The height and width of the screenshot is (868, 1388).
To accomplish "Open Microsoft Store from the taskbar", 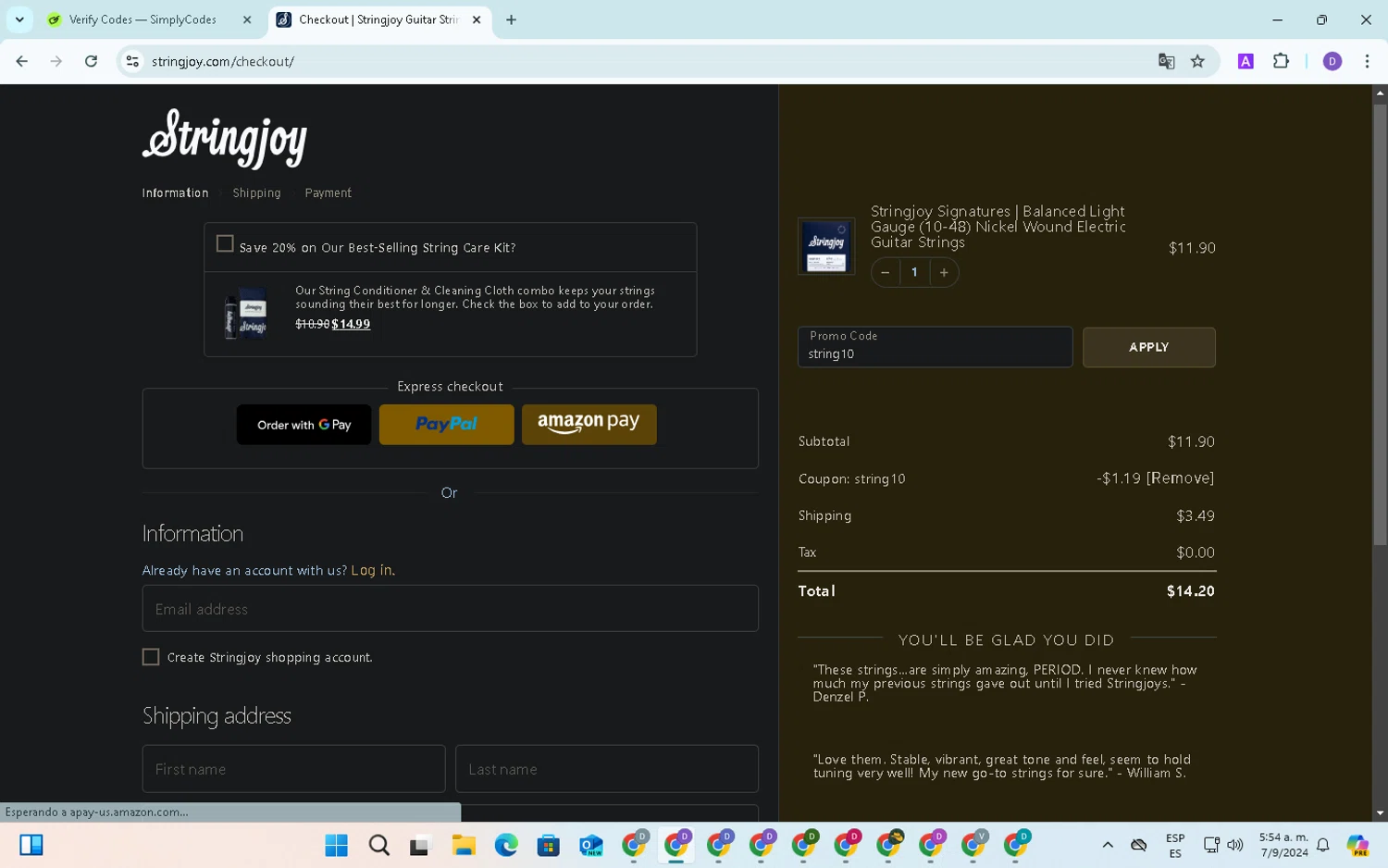I will 549,845.
